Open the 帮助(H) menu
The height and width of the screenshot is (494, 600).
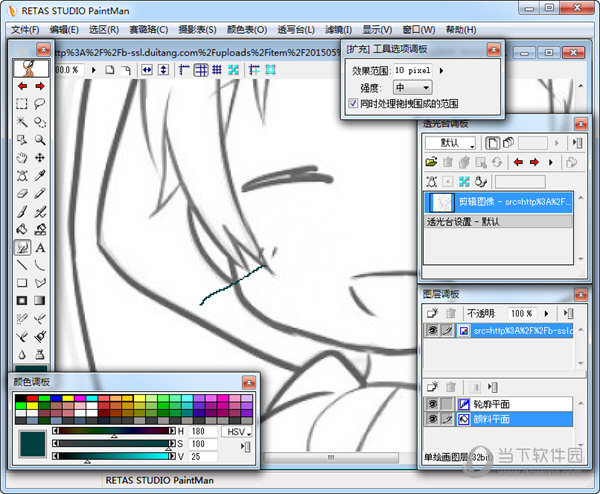461,29
